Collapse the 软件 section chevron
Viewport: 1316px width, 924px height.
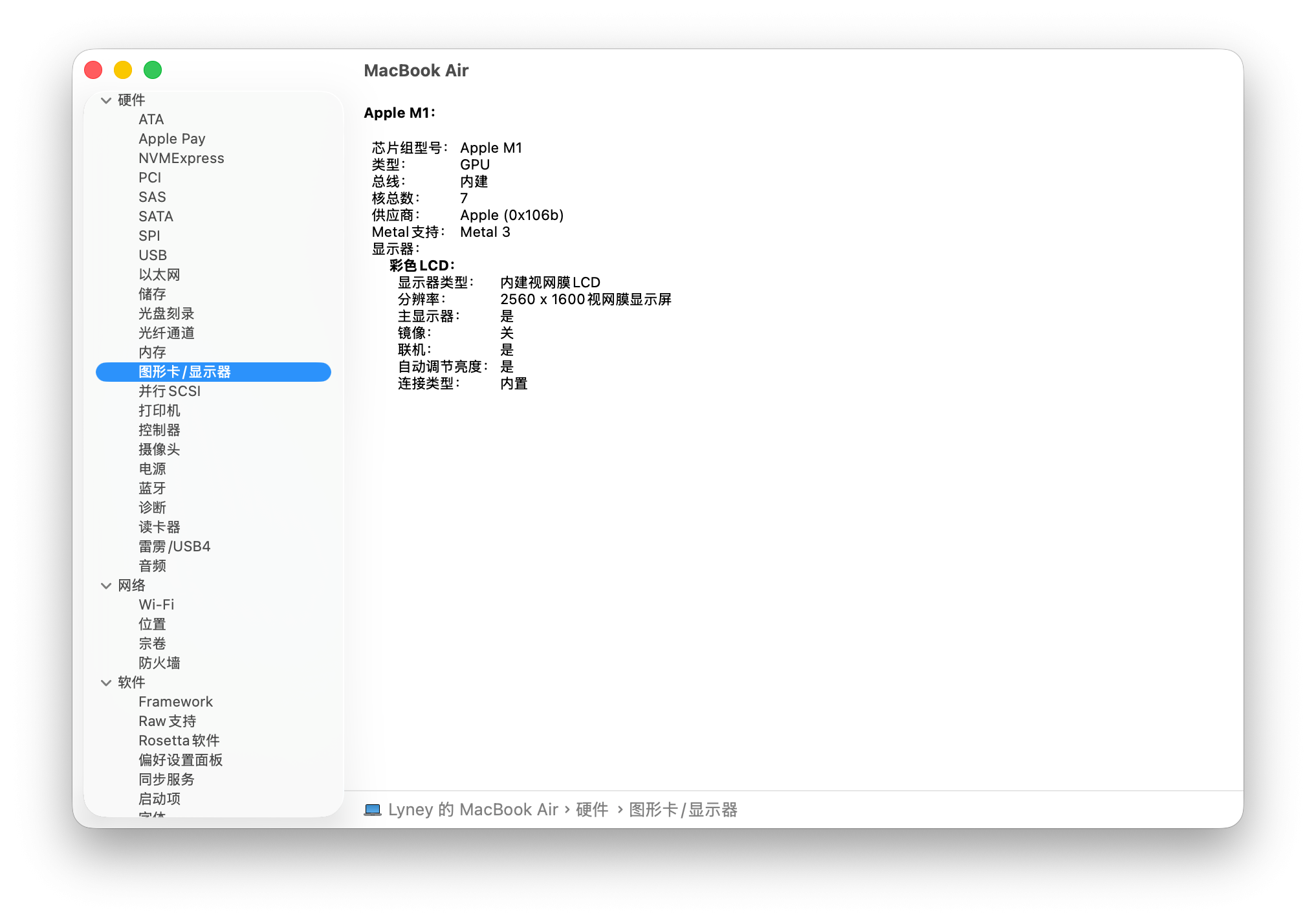[106, 683]
